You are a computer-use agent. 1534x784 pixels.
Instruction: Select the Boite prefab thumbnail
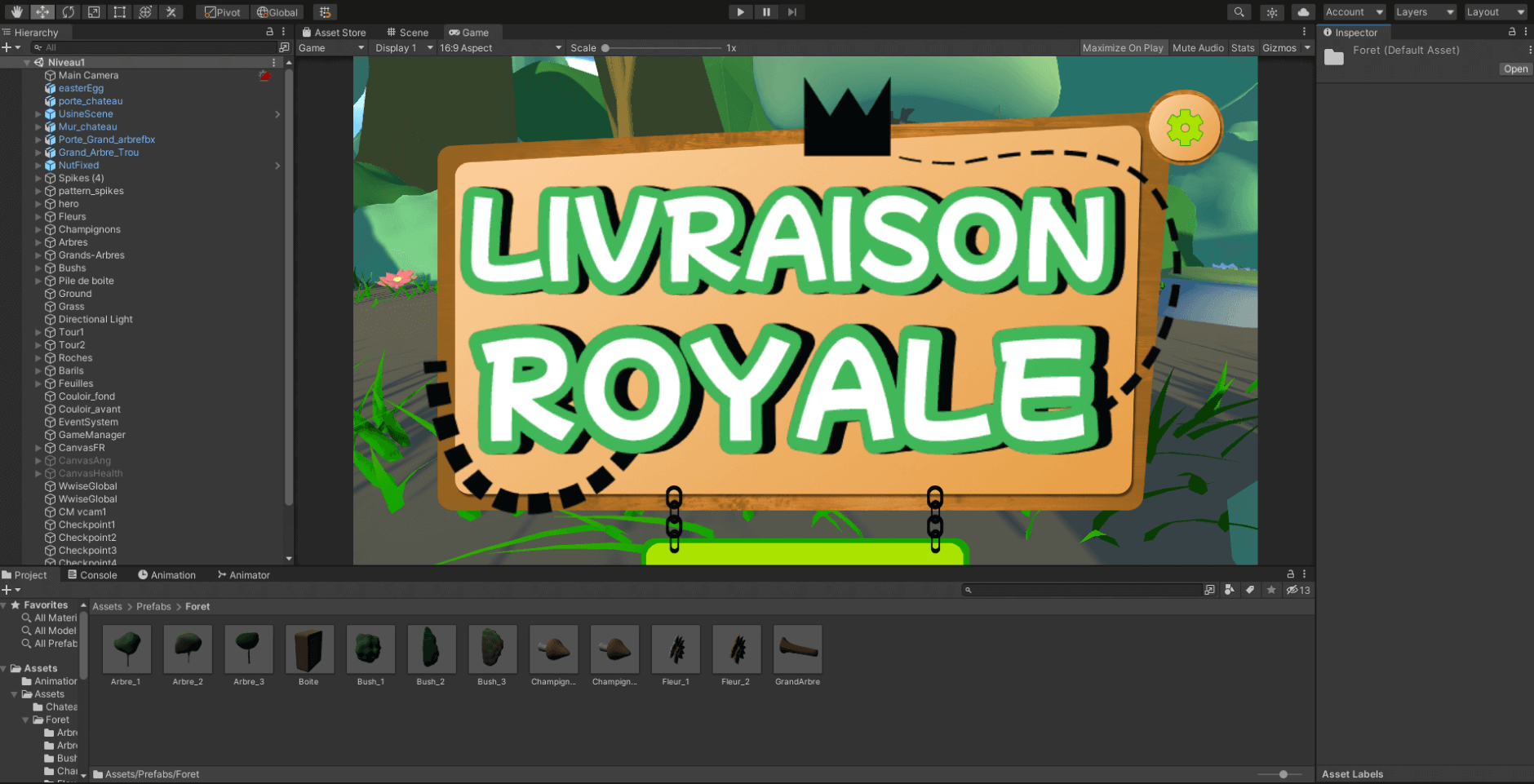pos(308,649)
